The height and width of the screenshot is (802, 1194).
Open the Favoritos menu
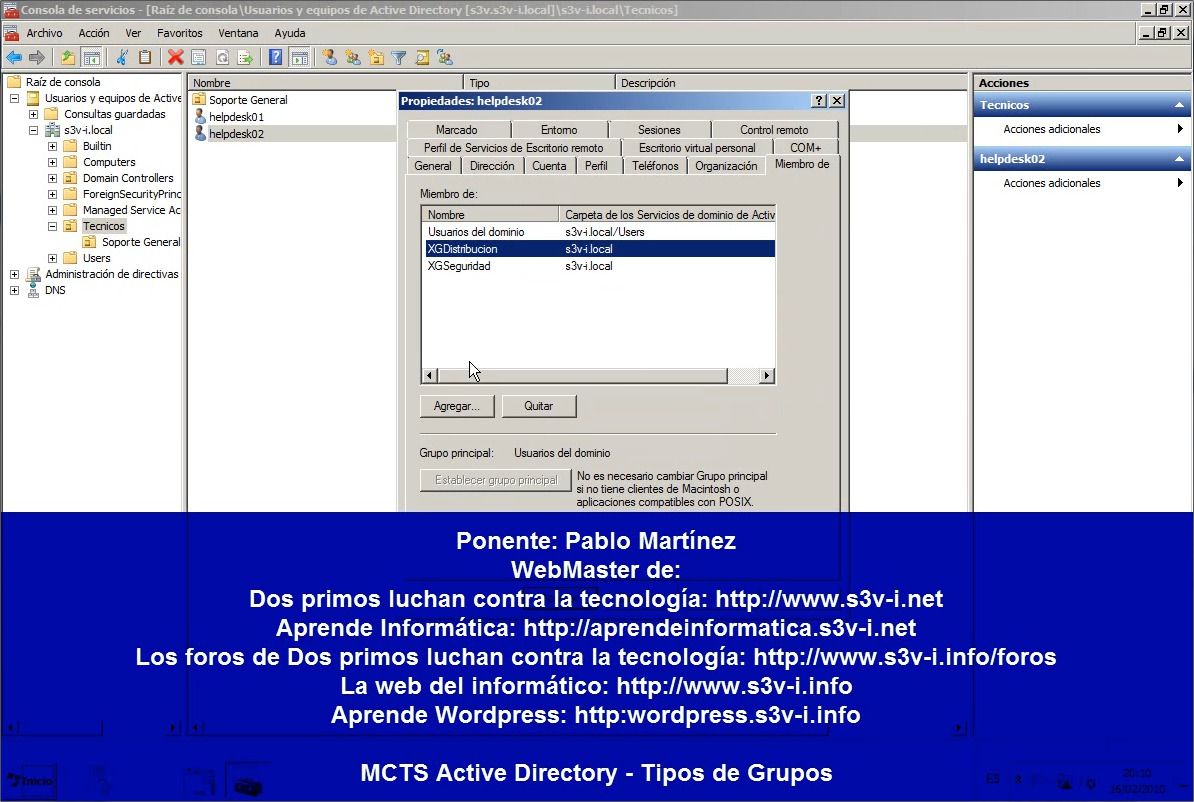179,33
